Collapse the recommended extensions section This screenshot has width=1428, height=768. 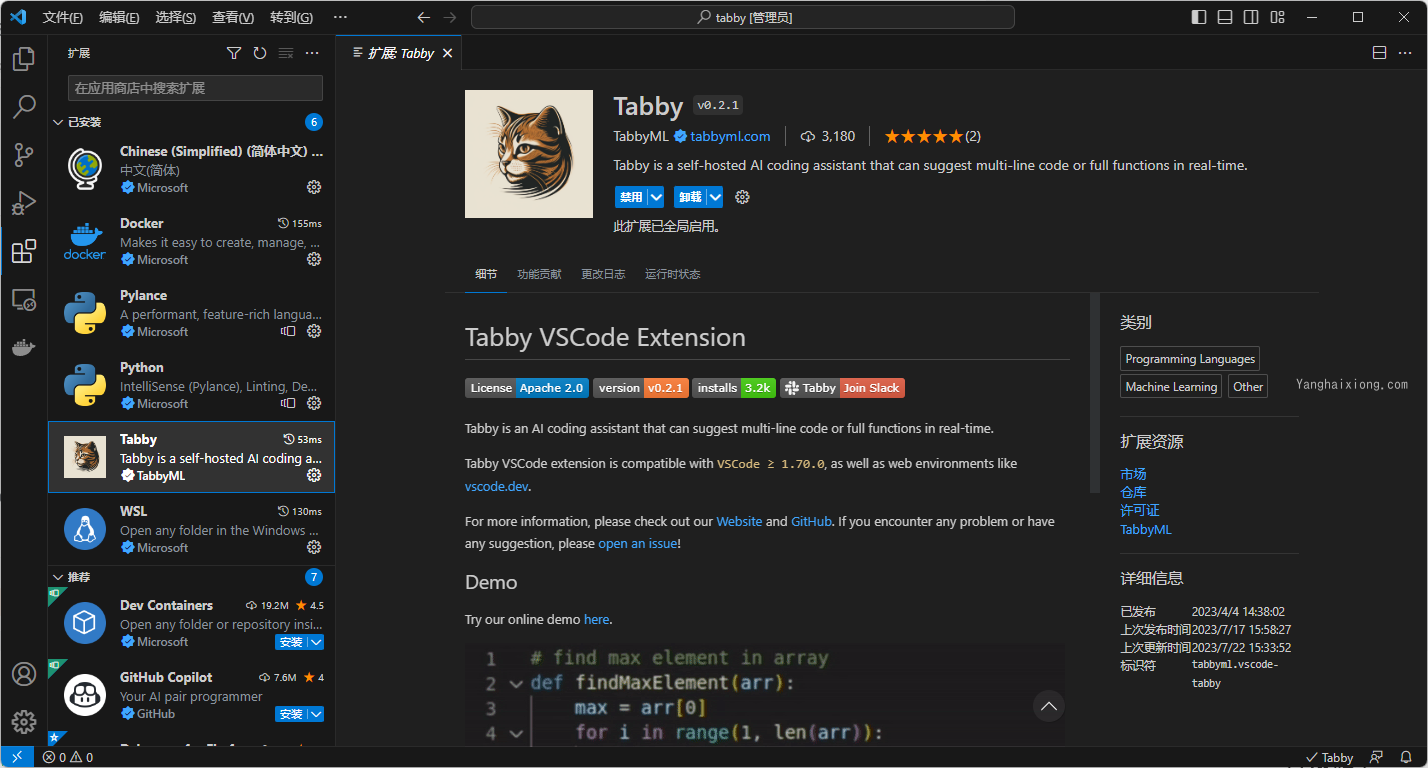pyautogui.click(x=57, y=577)
